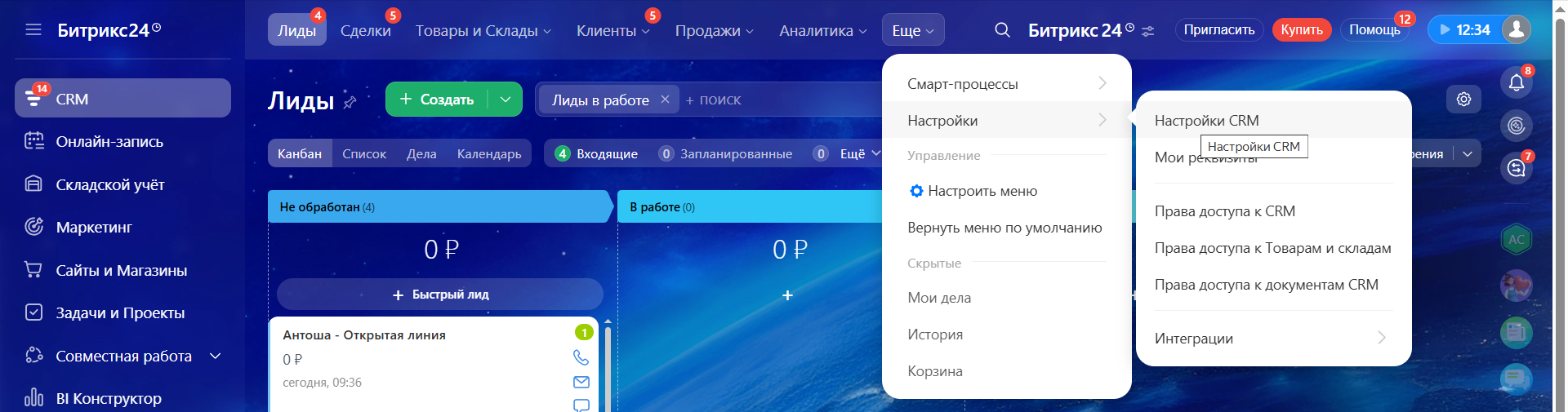The height and width of the screenshot is (412, 1568).
Task: Click the Быстрый лид button
Action: click(x=440, y=295)
